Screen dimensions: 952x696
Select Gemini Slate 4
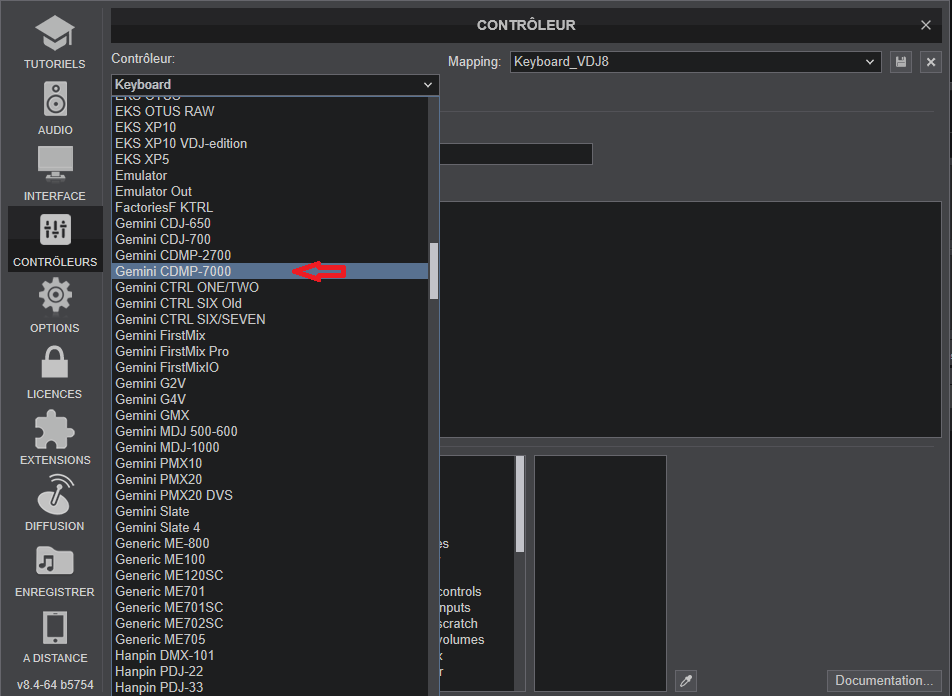point(270,527)
